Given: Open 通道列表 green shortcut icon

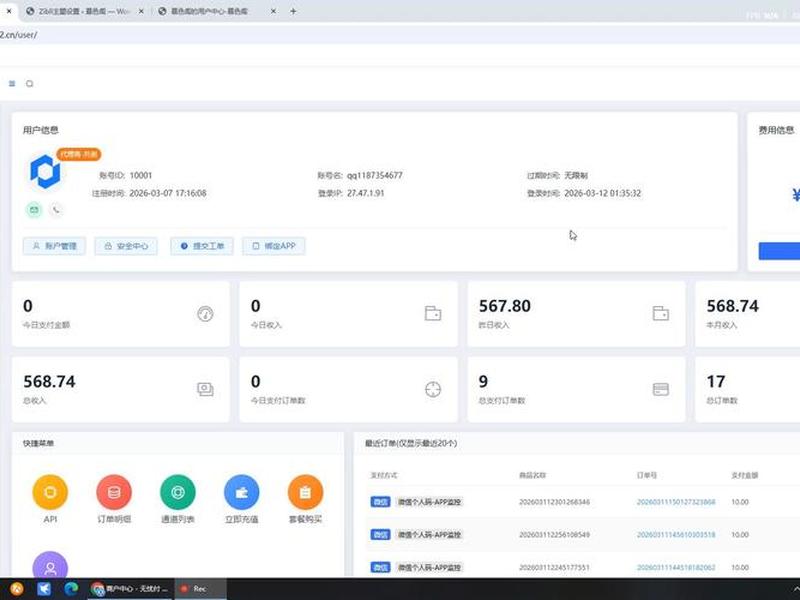Looking at the screenshot, I should (178, 492).
